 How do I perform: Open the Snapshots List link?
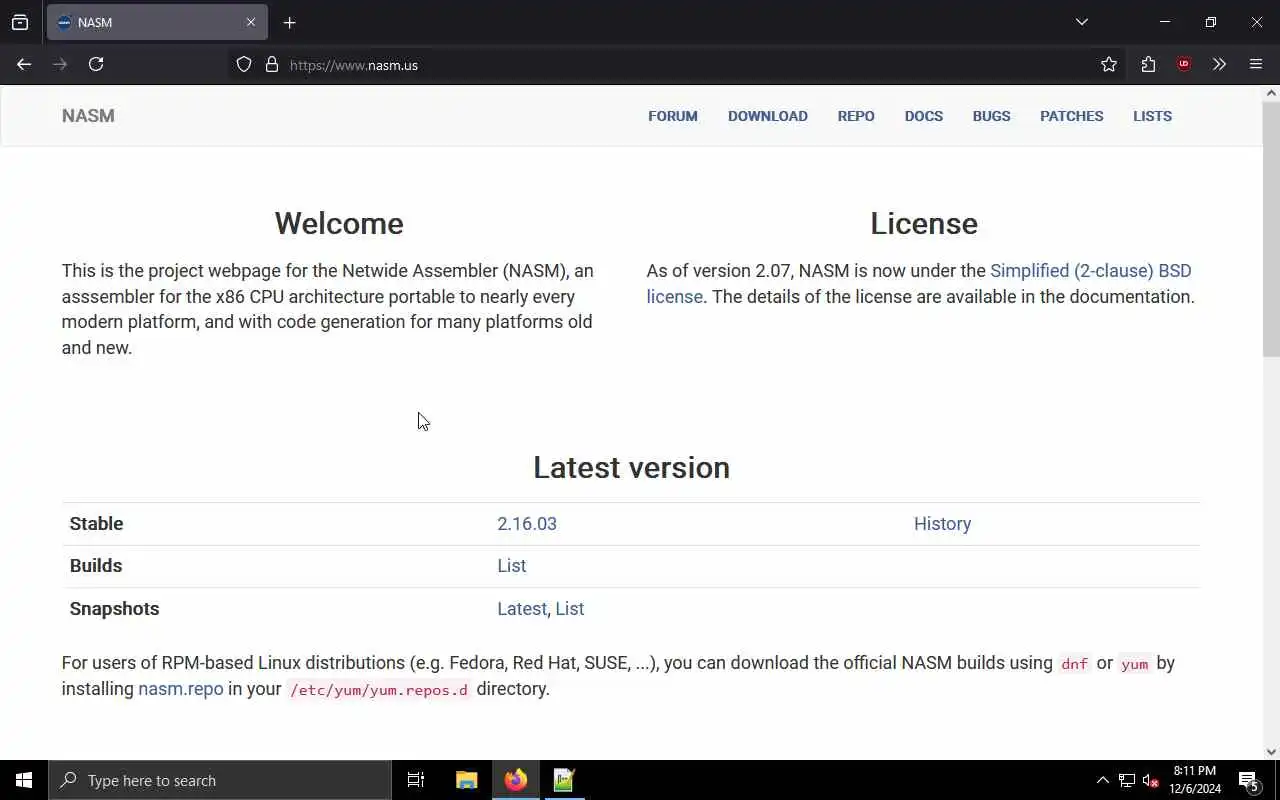point(570,609)
